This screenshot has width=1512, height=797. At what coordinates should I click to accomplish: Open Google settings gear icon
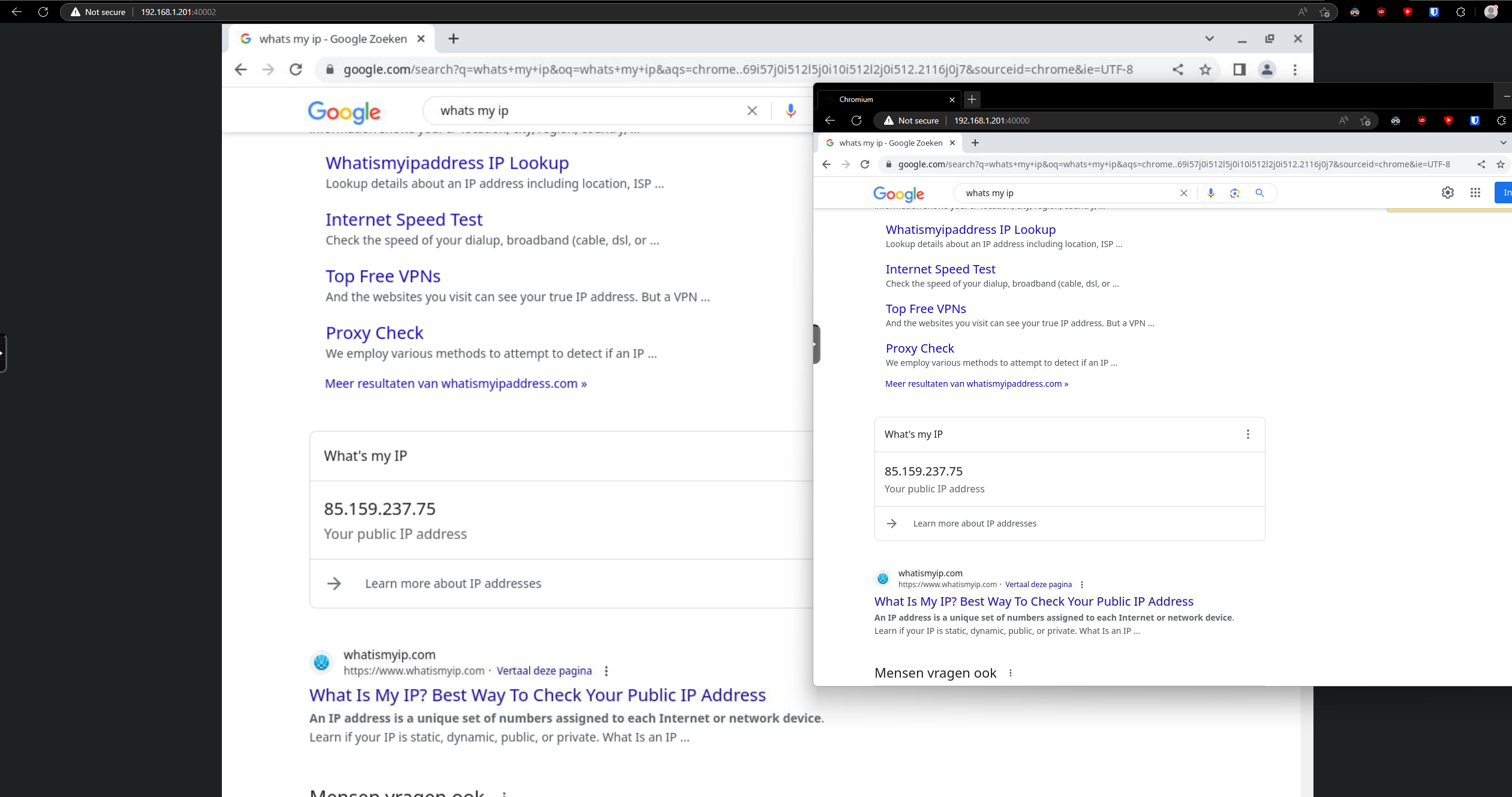[1448, 193]
